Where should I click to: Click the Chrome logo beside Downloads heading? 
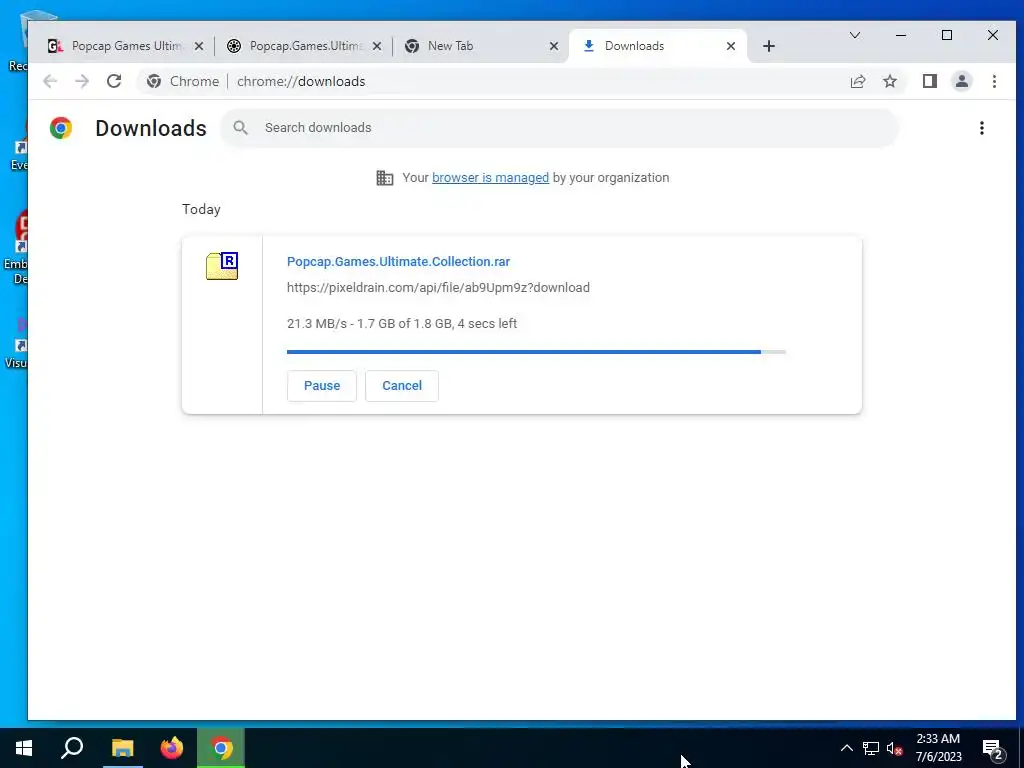[x=61, y=128]
